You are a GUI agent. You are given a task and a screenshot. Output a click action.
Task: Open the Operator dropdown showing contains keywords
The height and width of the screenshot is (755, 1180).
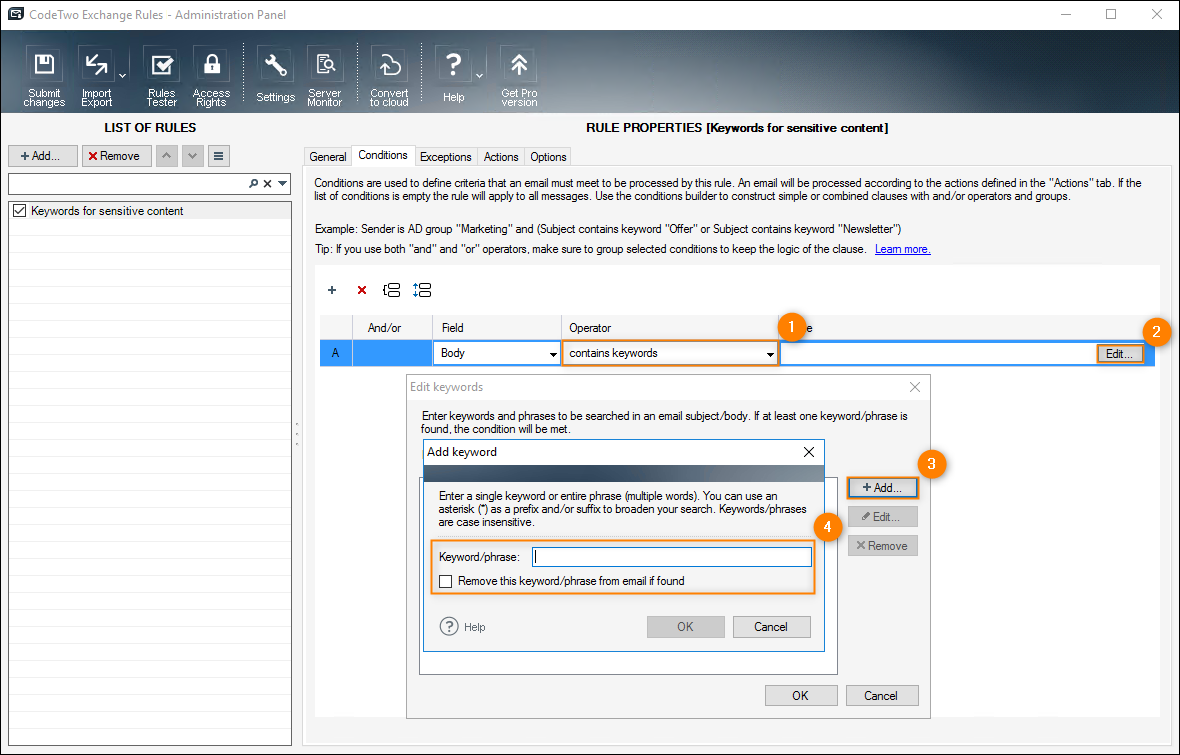670,353
